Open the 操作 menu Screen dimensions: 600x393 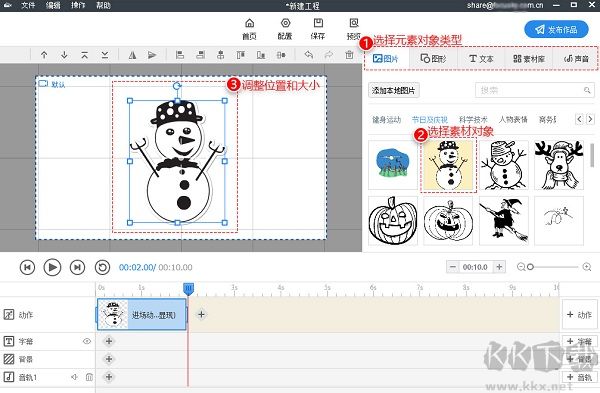(78, 5)
